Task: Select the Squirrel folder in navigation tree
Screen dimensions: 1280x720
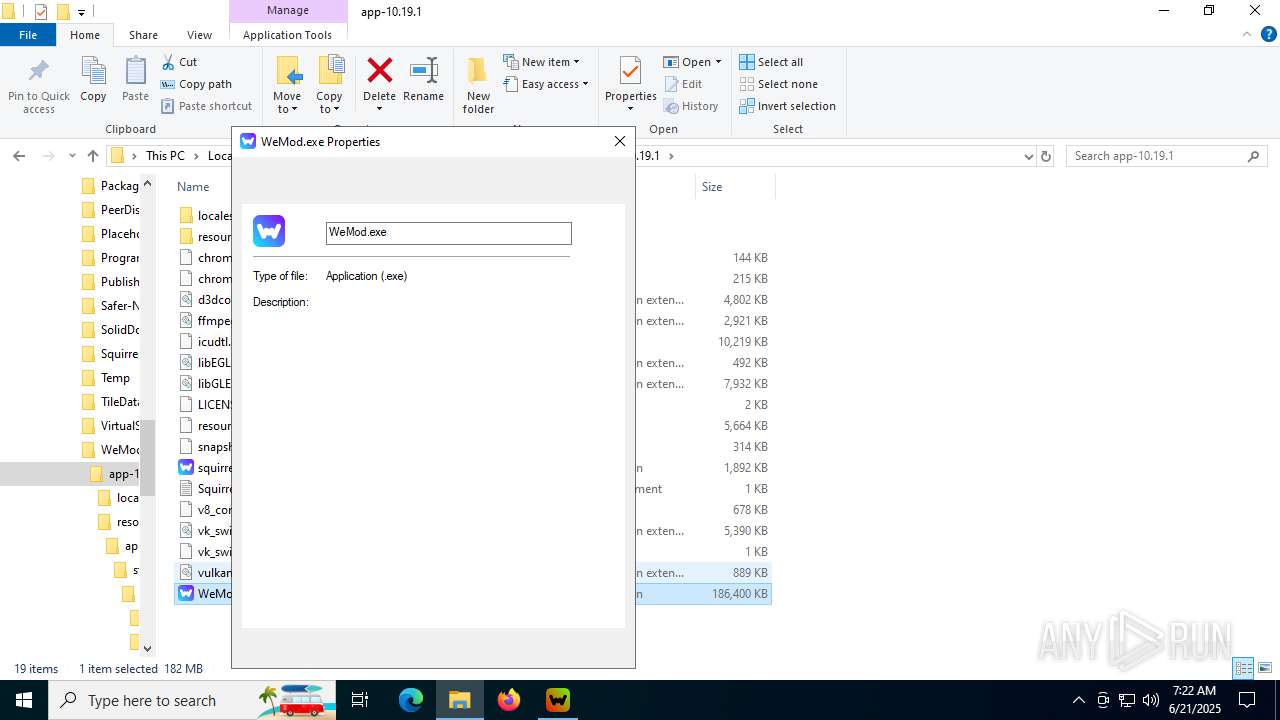Action: click(x=110, y=354)
